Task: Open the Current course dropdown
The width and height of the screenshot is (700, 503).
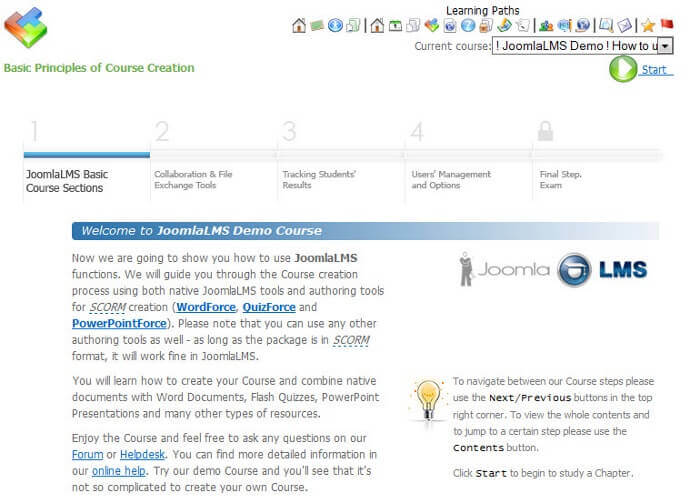Action: coord(582,46)
